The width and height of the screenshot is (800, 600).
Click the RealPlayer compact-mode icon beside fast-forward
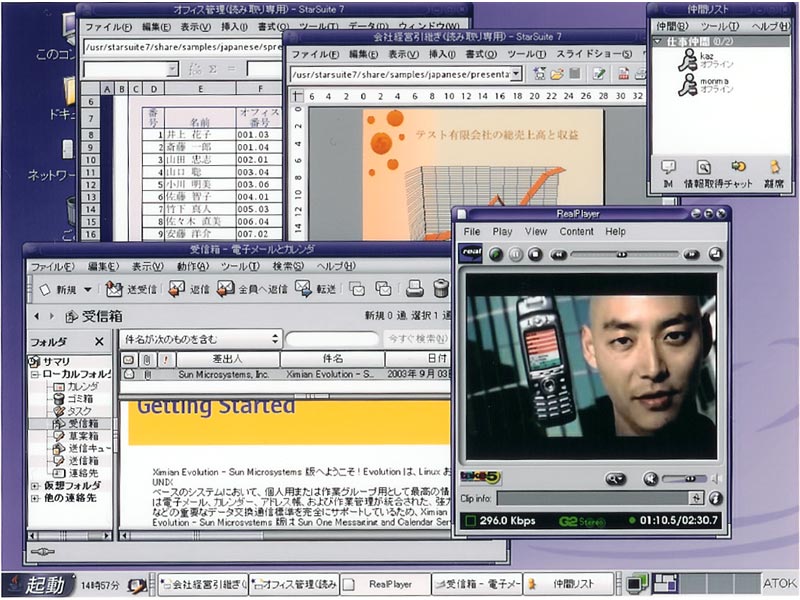pyautogui.click(x=715, y=254)
